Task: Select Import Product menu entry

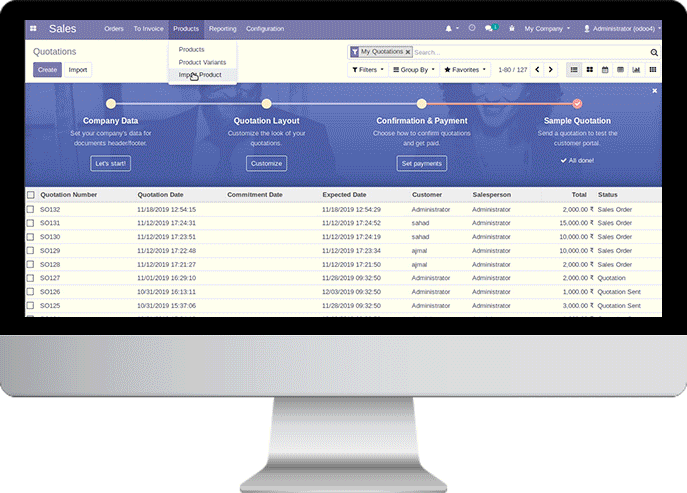Action: (200, 75)
